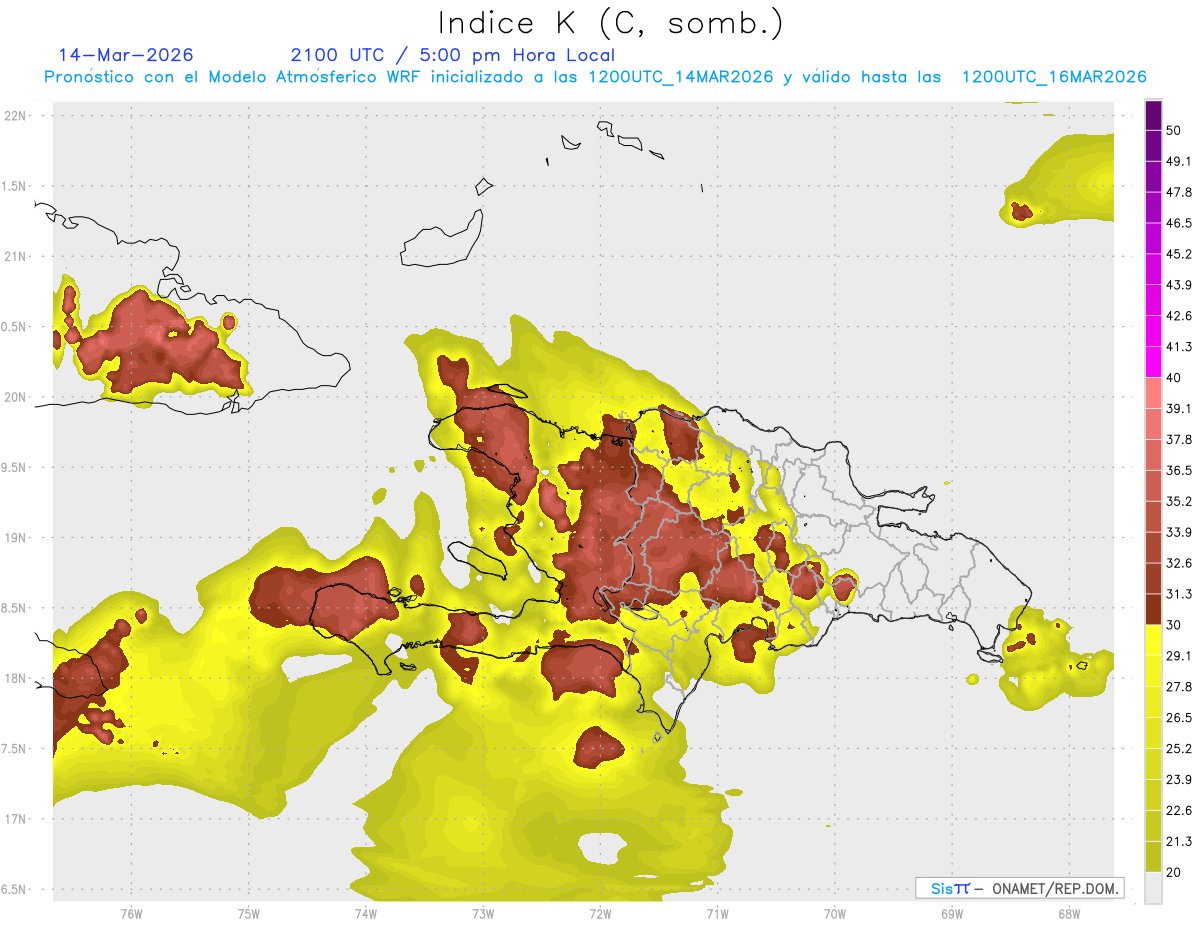This screenshot has height=927, width=1200.
Task: Click the time text "2100 UTC / 5:00 pm Hora Local"
Action: 452,55
